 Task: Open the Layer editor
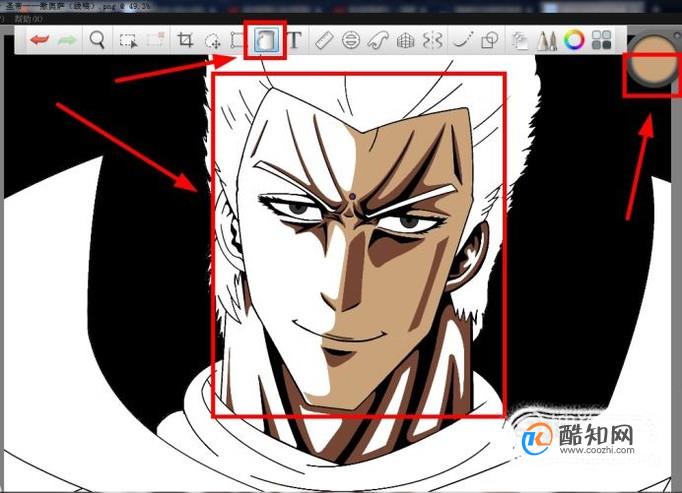point(519,41)
